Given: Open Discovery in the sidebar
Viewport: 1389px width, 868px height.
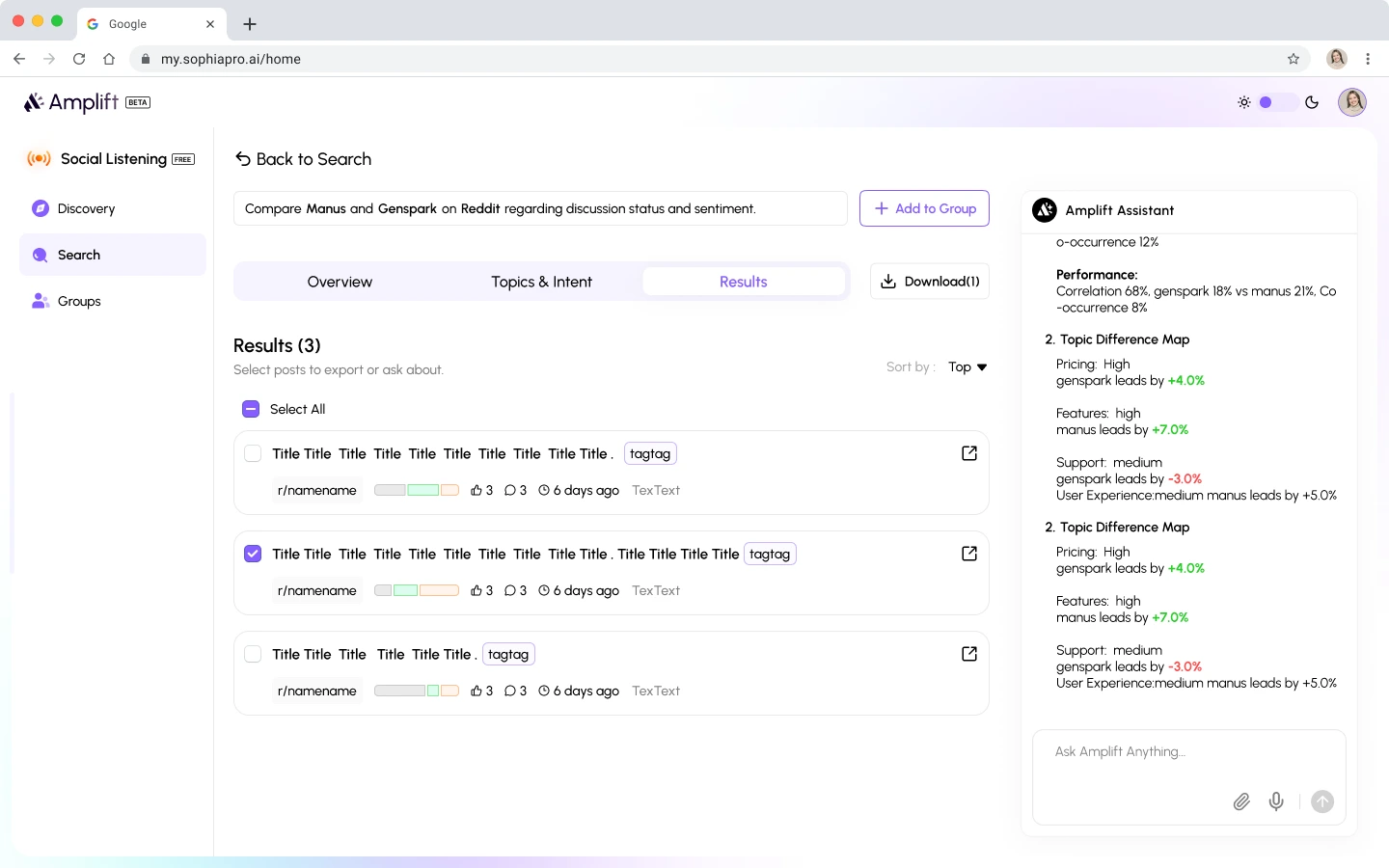Looking at the screenshot, I should [x=113, y=208].
